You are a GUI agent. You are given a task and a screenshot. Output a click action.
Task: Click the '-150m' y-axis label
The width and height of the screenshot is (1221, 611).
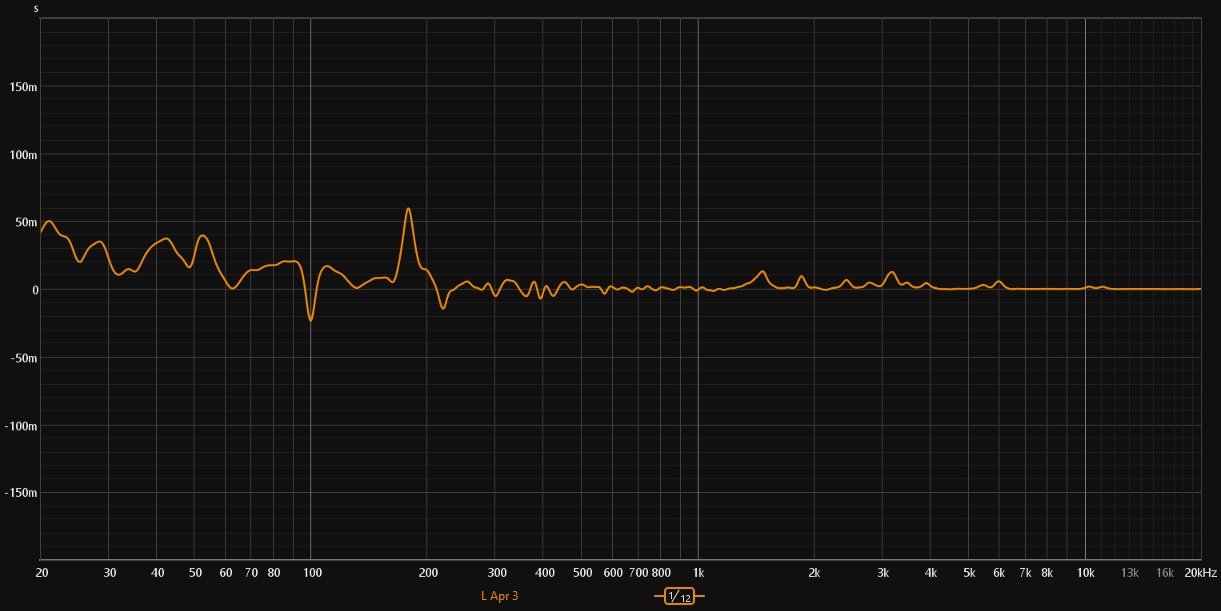coord(22,493)
